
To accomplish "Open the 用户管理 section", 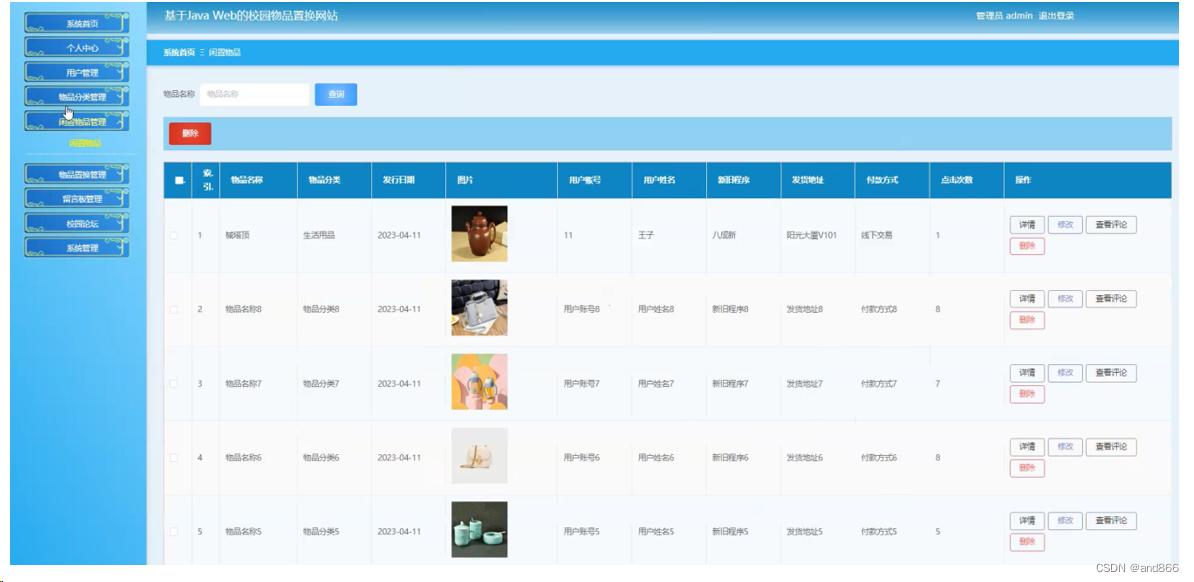I will 75,71.
